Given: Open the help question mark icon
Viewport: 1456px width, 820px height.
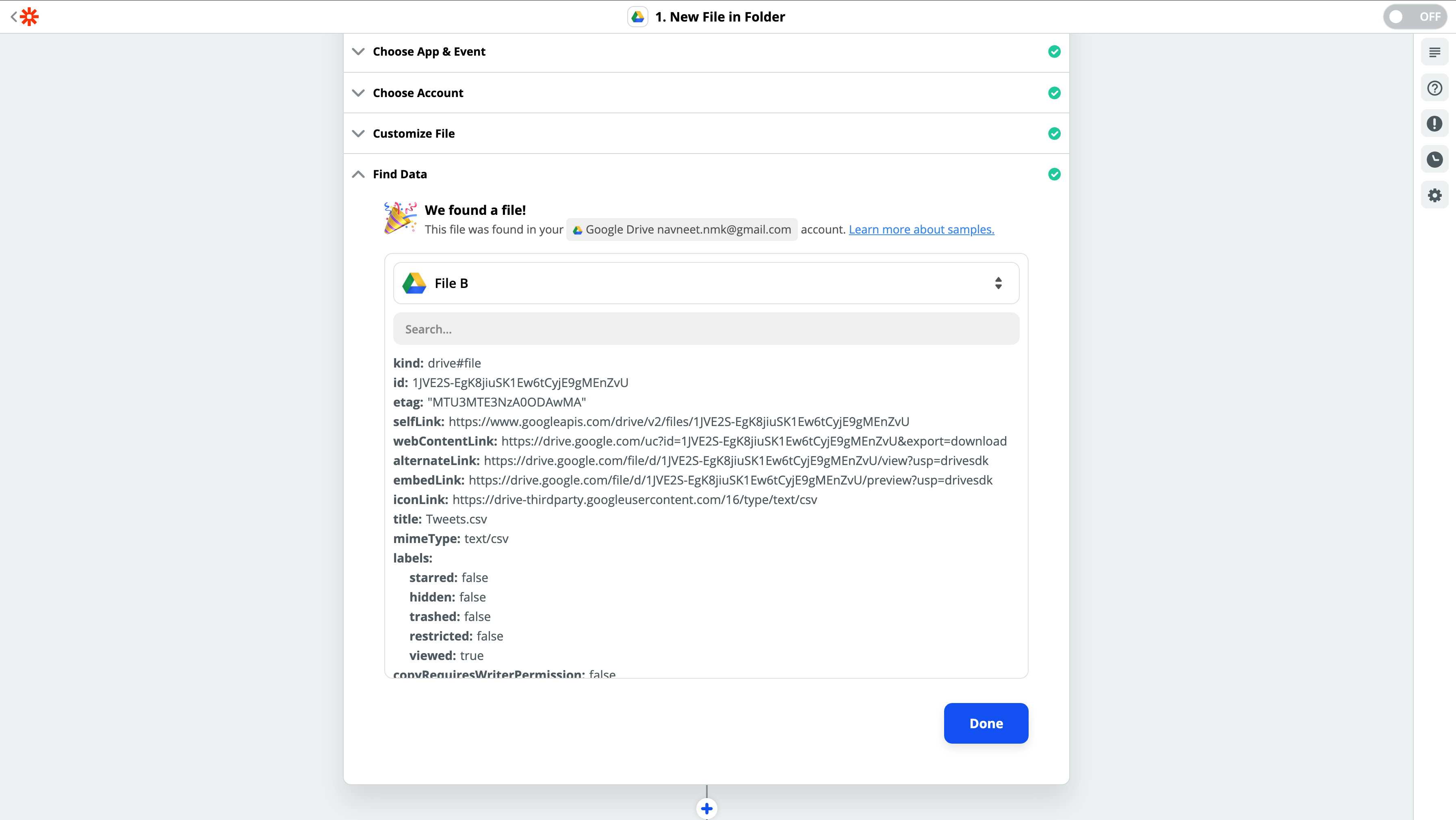Looking at the screenshot, I should coord(1434,88).
